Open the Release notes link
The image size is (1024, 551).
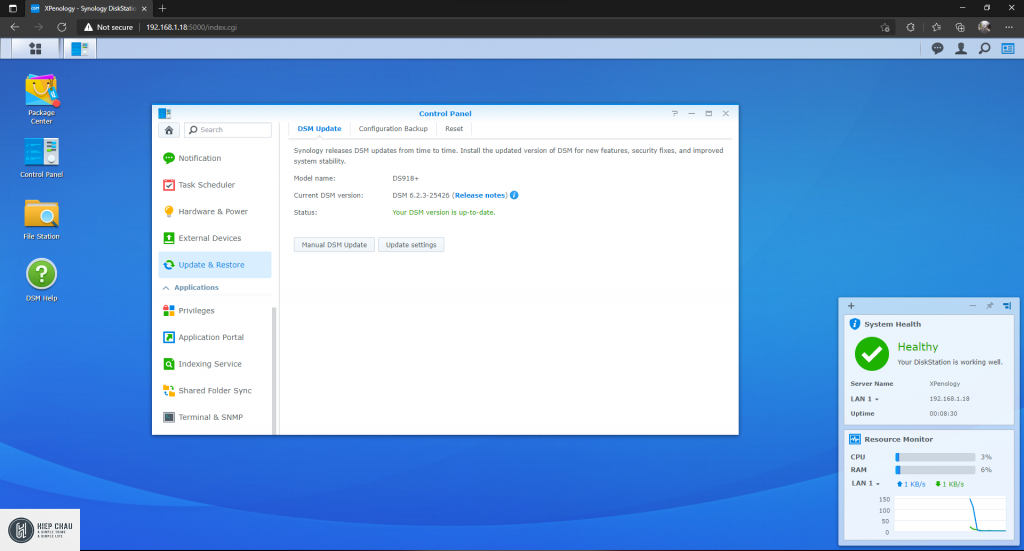coord(480,195)
